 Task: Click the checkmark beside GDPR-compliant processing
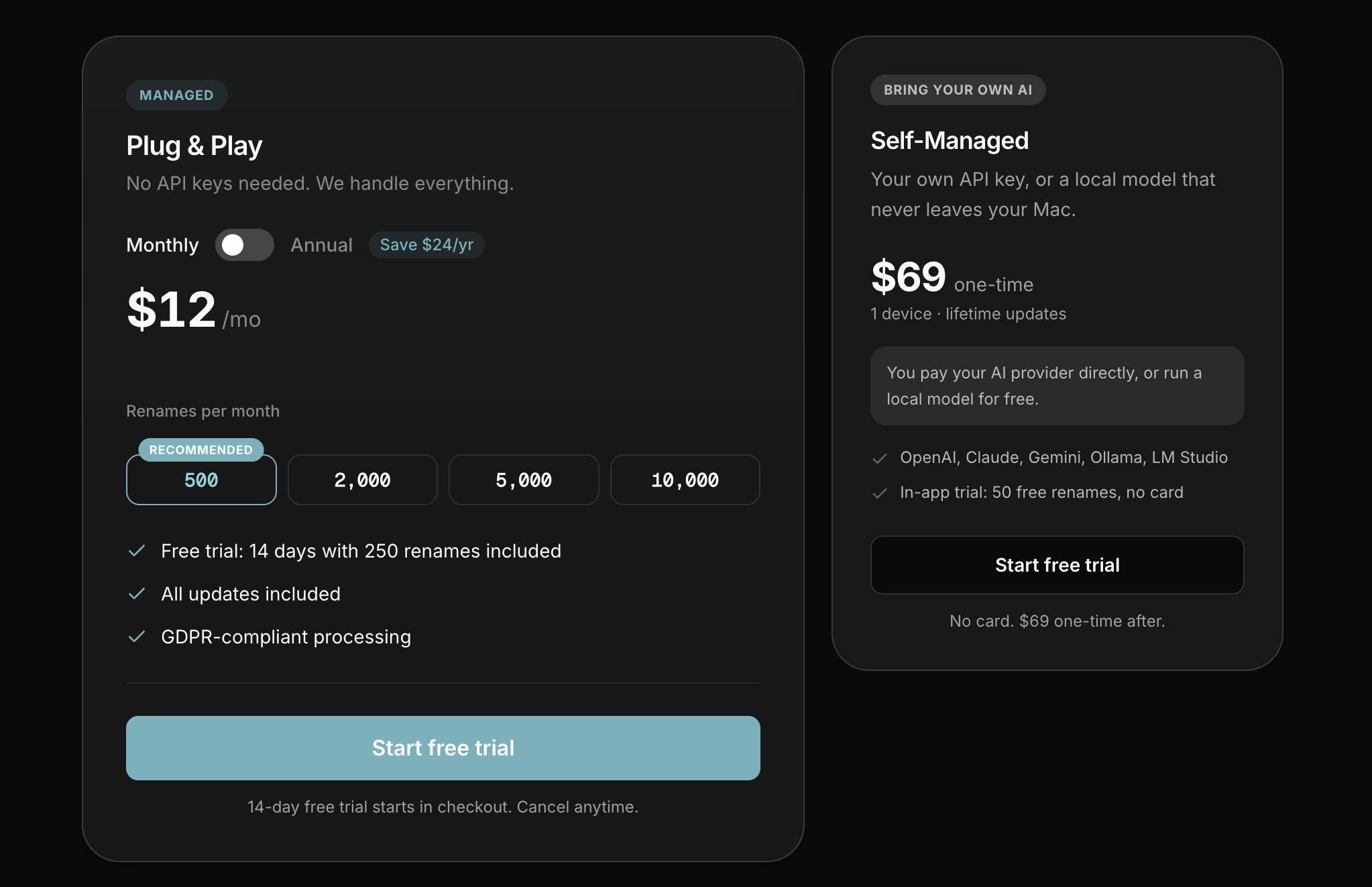click(x=137, y=637)
